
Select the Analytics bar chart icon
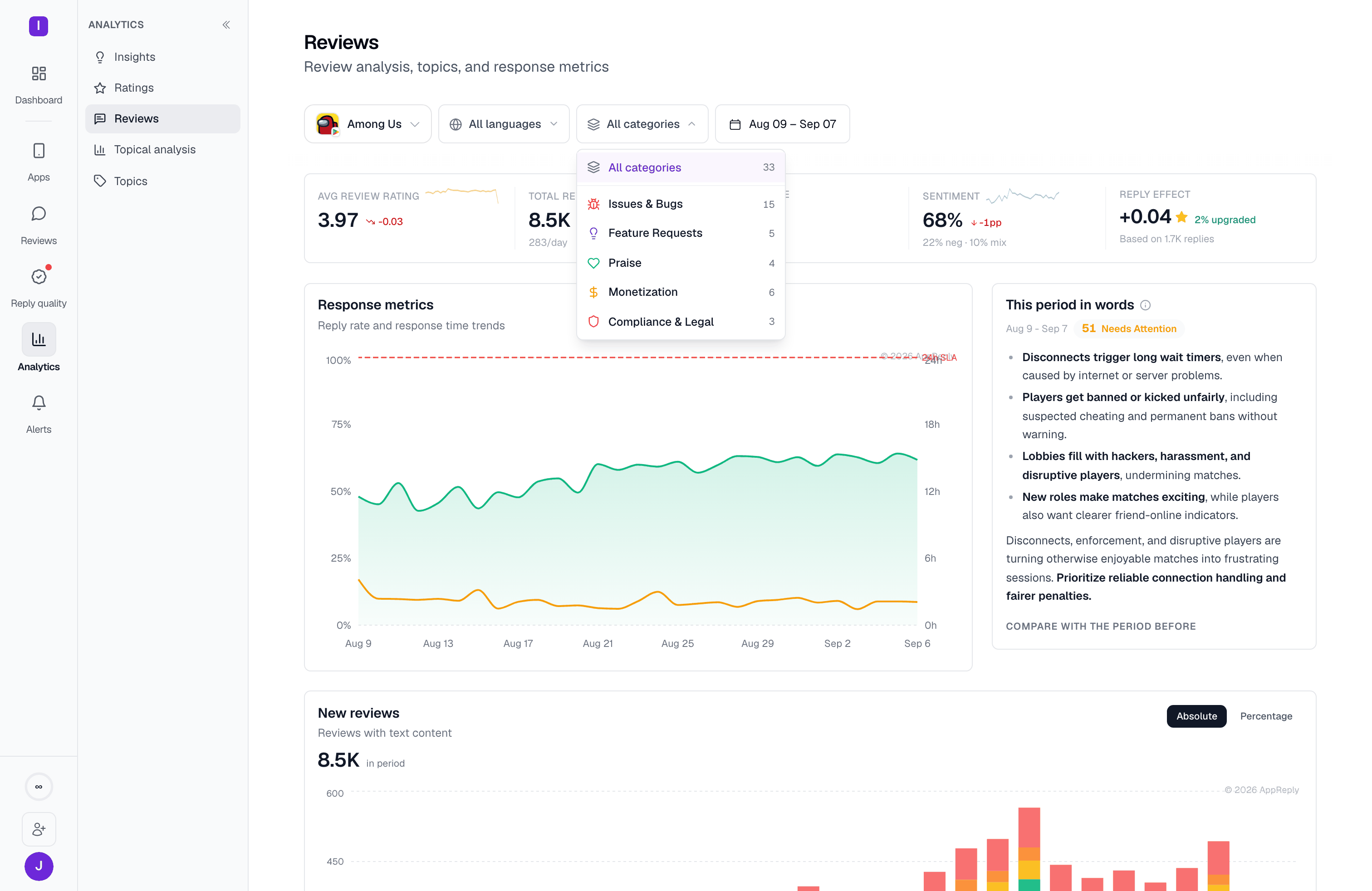pos(39,339)
